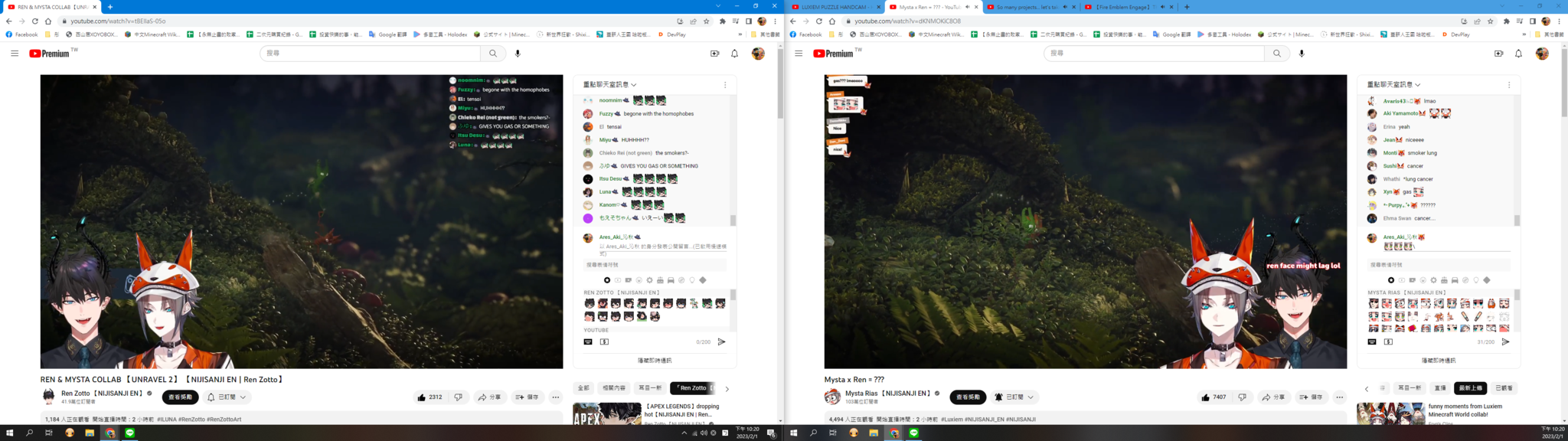Screen dimensions: 1568x441
Task: Open APEX LEGENDS recommended video thumbnail
Action: click(x=607, y=413)
